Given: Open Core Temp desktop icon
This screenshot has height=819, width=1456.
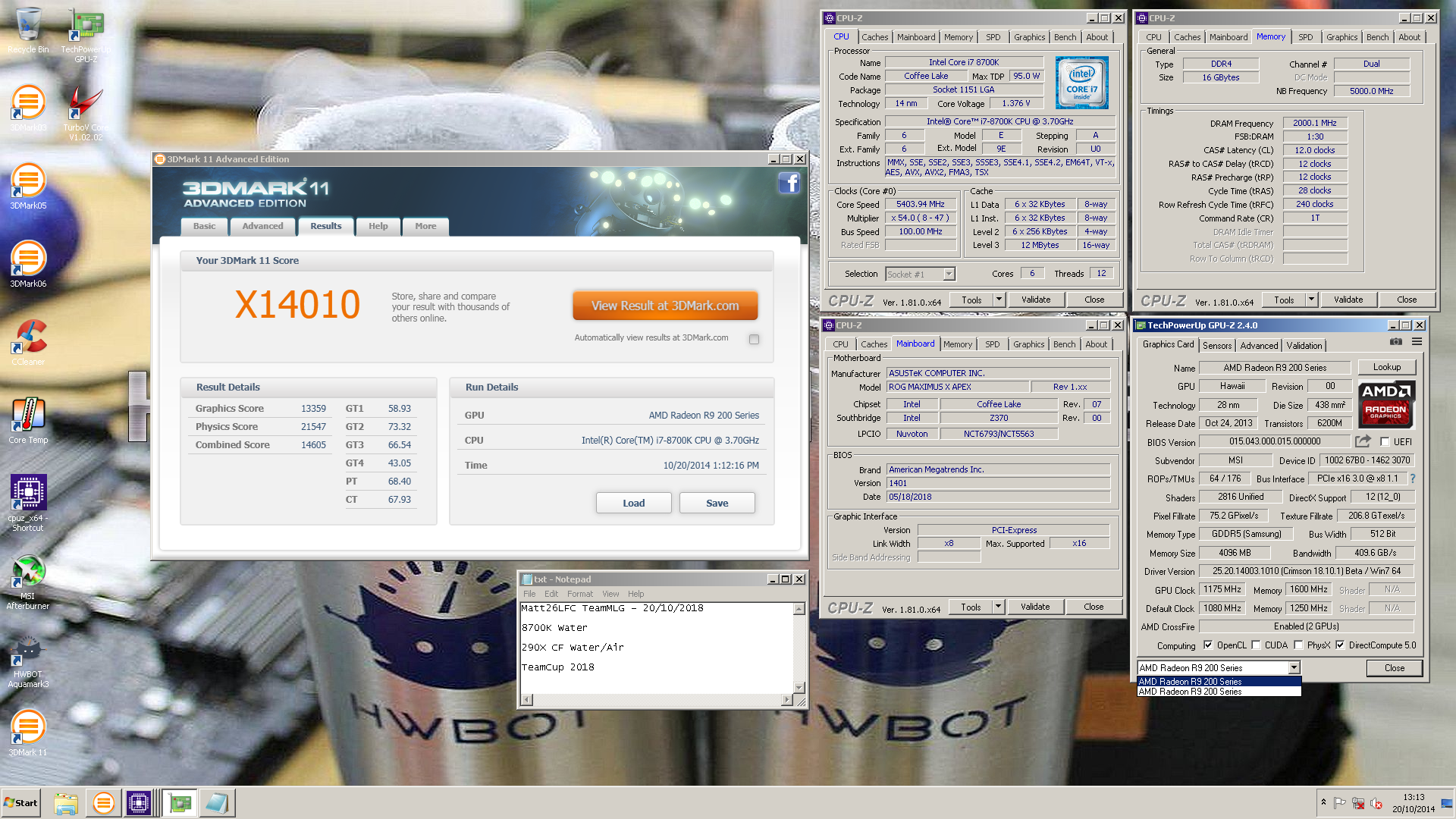Looking at the screenshot, I should click(x=28, y=421).
